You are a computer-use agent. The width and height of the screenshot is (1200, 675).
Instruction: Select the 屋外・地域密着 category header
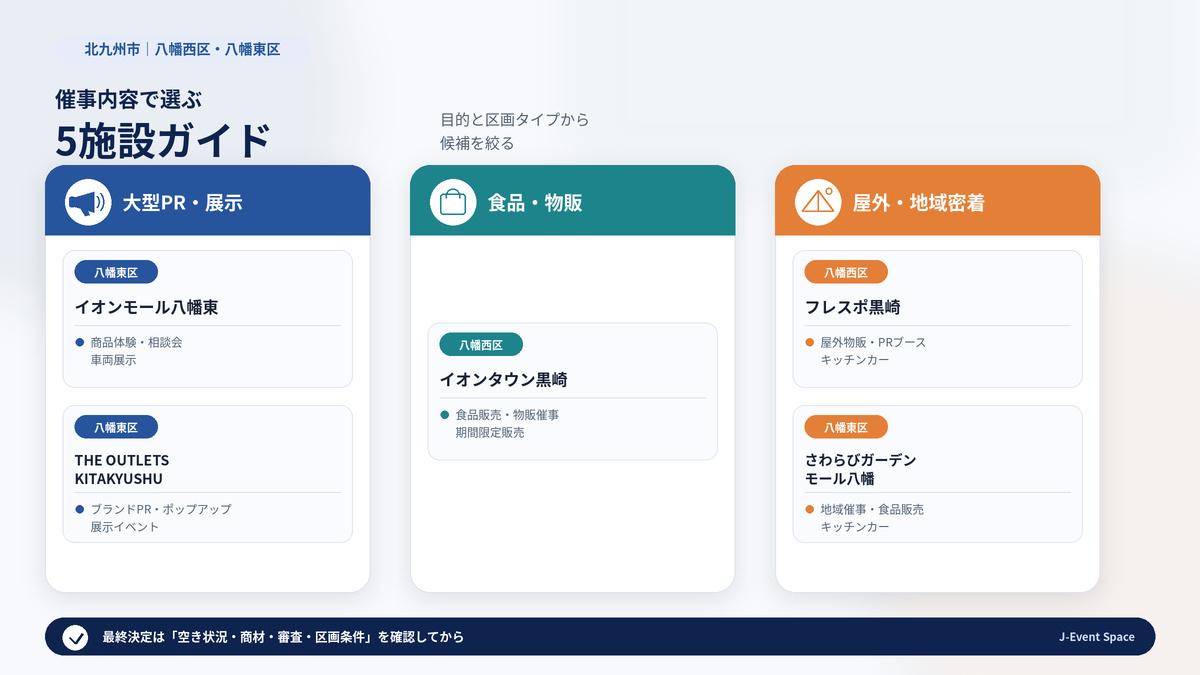pos(938,201)
